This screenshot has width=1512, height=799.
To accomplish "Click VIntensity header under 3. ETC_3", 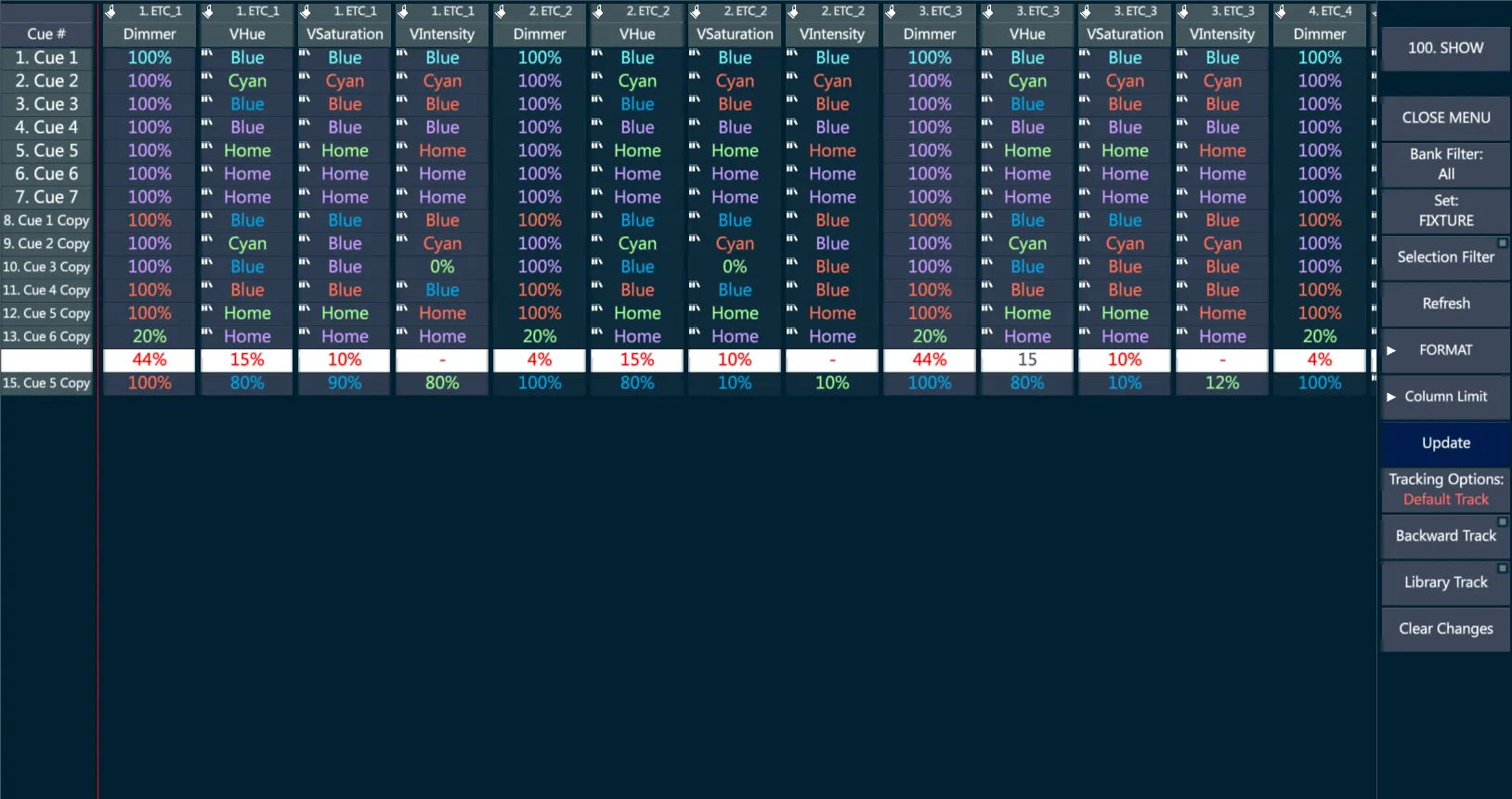I will coord(1222,34).
